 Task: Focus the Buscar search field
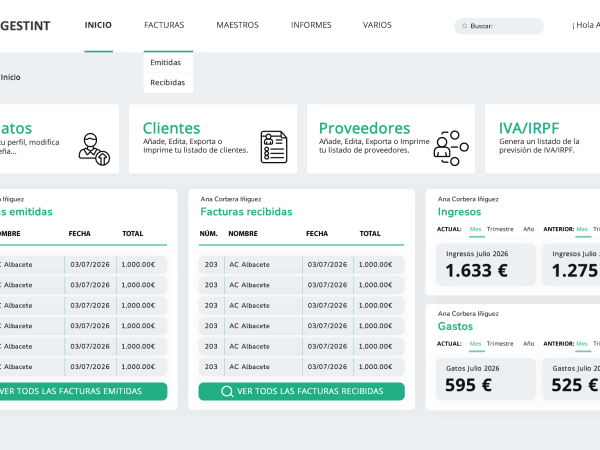pyautogui.click(x=499, y=26)
